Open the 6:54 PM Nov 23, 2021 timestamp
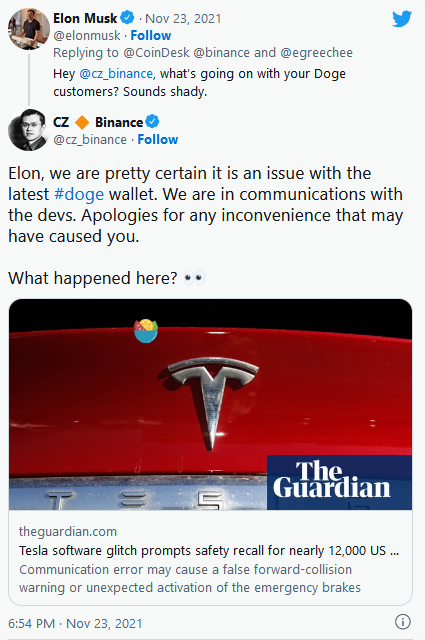The height and width of the screenshot is (640, 425). coord(75,623)
